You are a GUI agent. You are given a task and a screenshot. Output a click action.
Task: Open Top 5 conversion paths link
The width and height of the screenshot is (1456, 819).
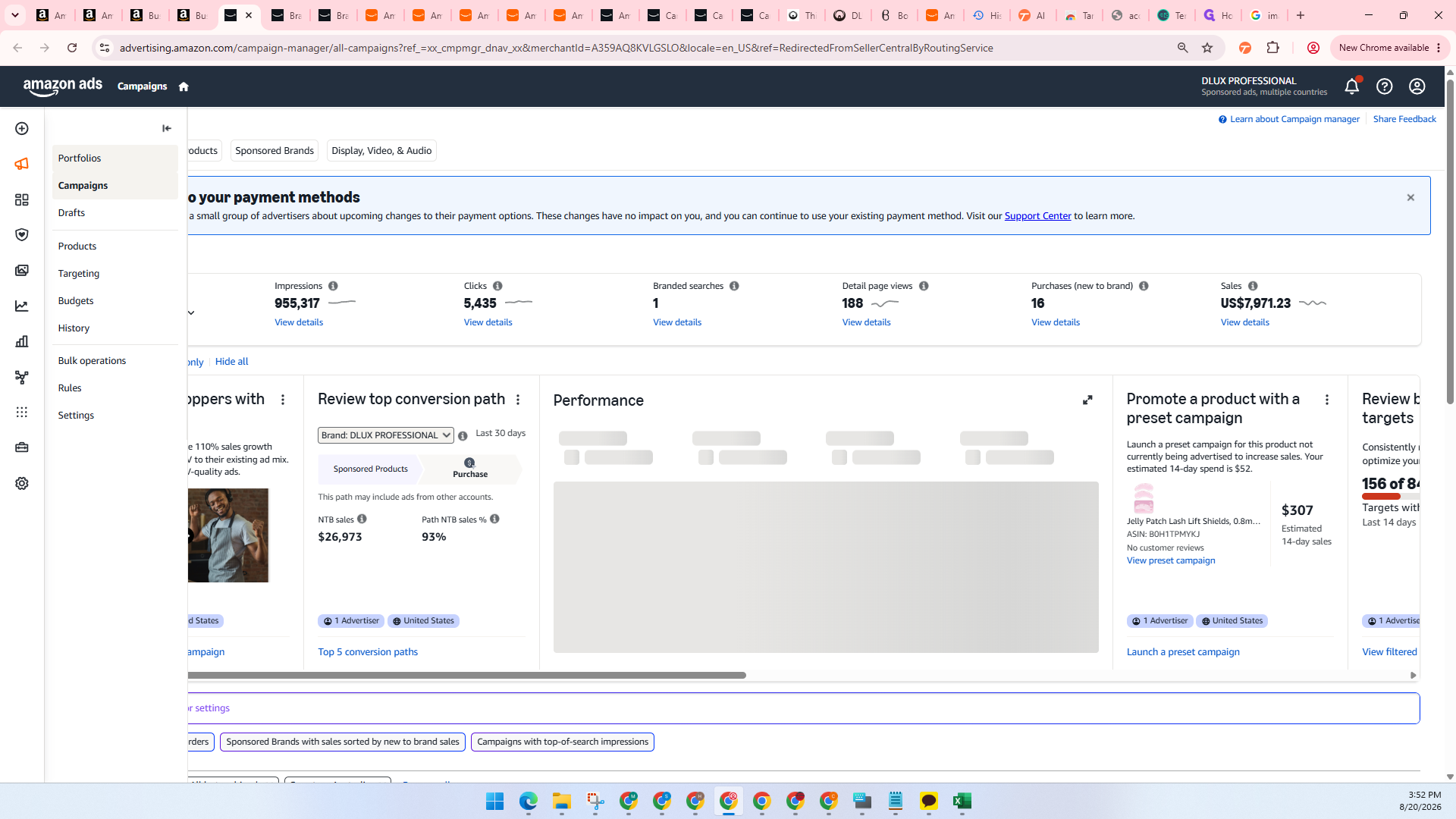tap(368, 652)
